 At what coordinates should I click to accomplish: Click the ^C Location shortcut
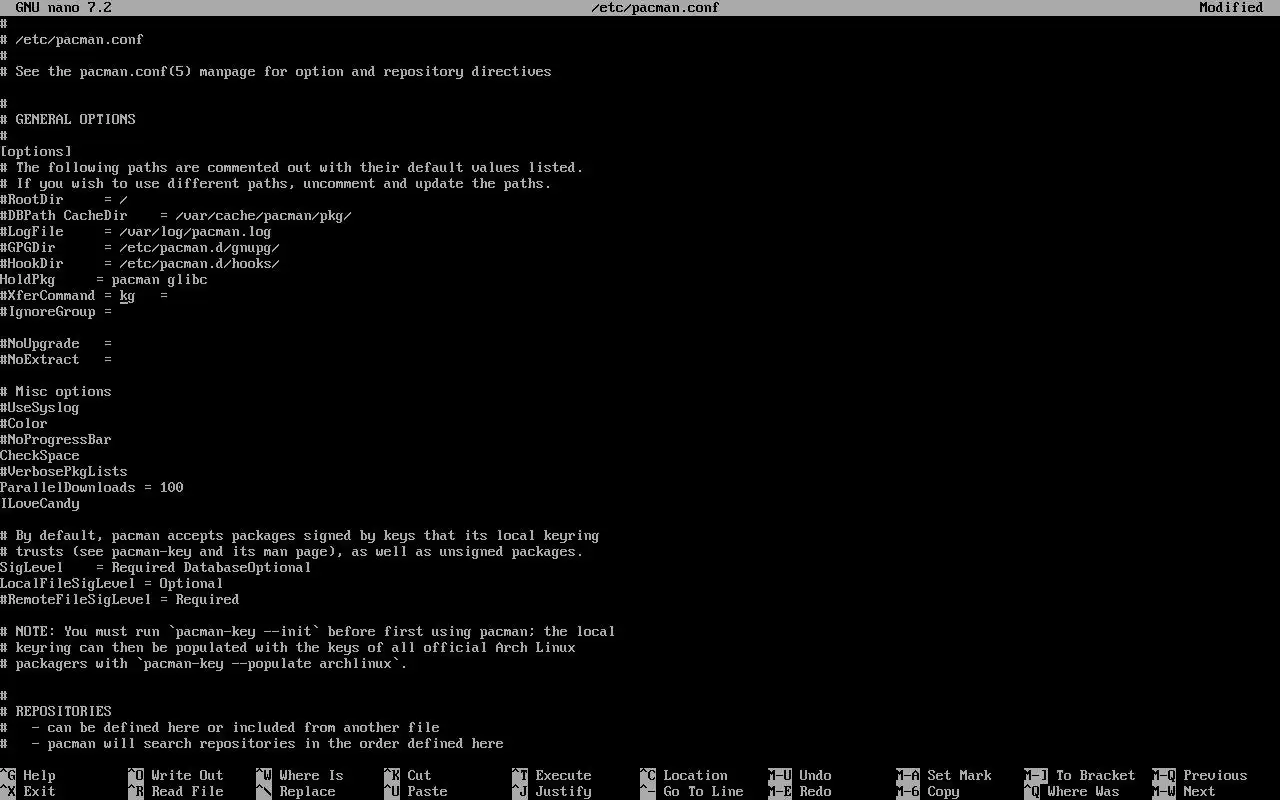coord(684,775)
